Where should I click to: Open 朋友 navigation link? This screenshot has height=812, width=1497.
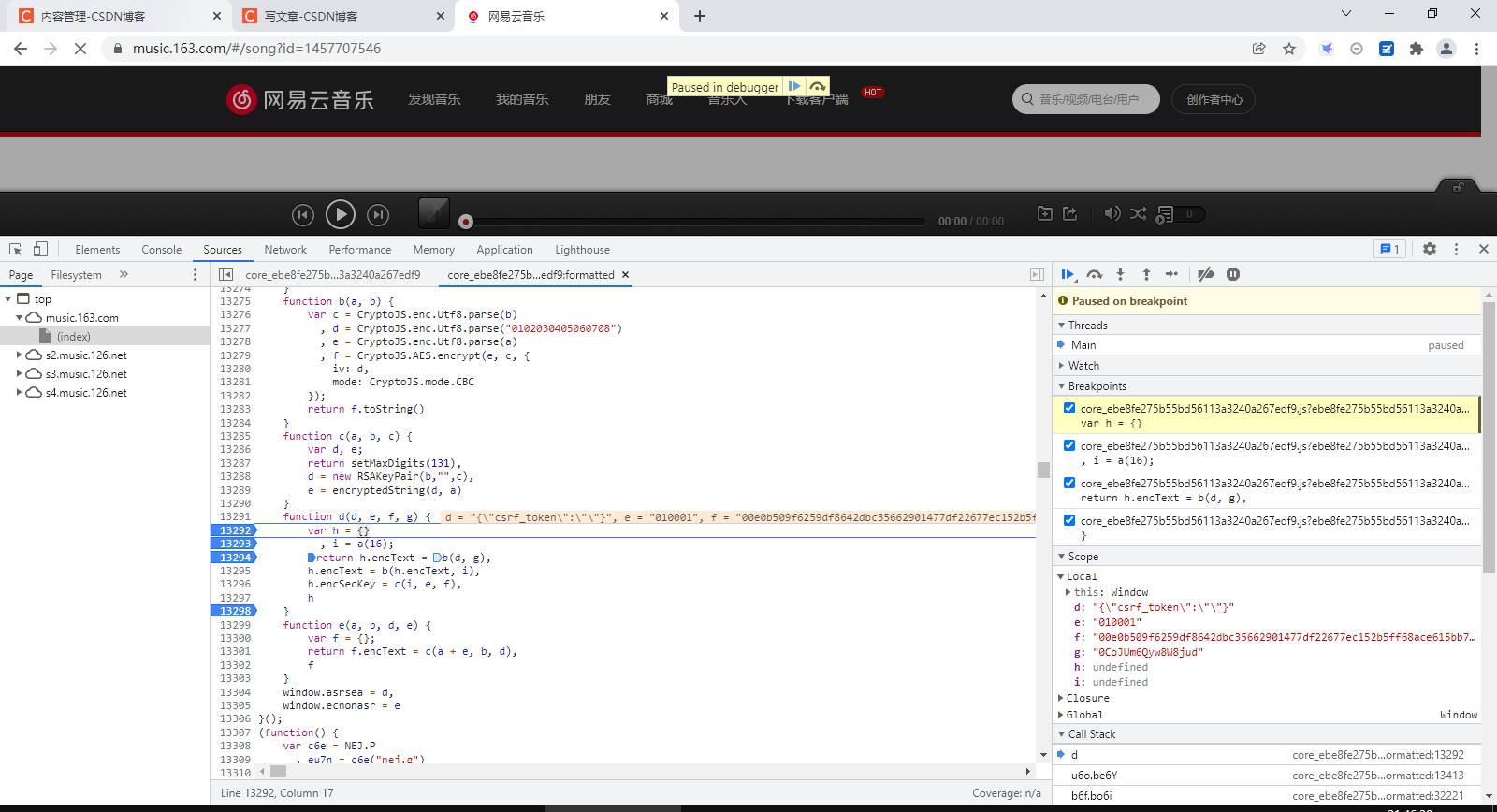597,99
